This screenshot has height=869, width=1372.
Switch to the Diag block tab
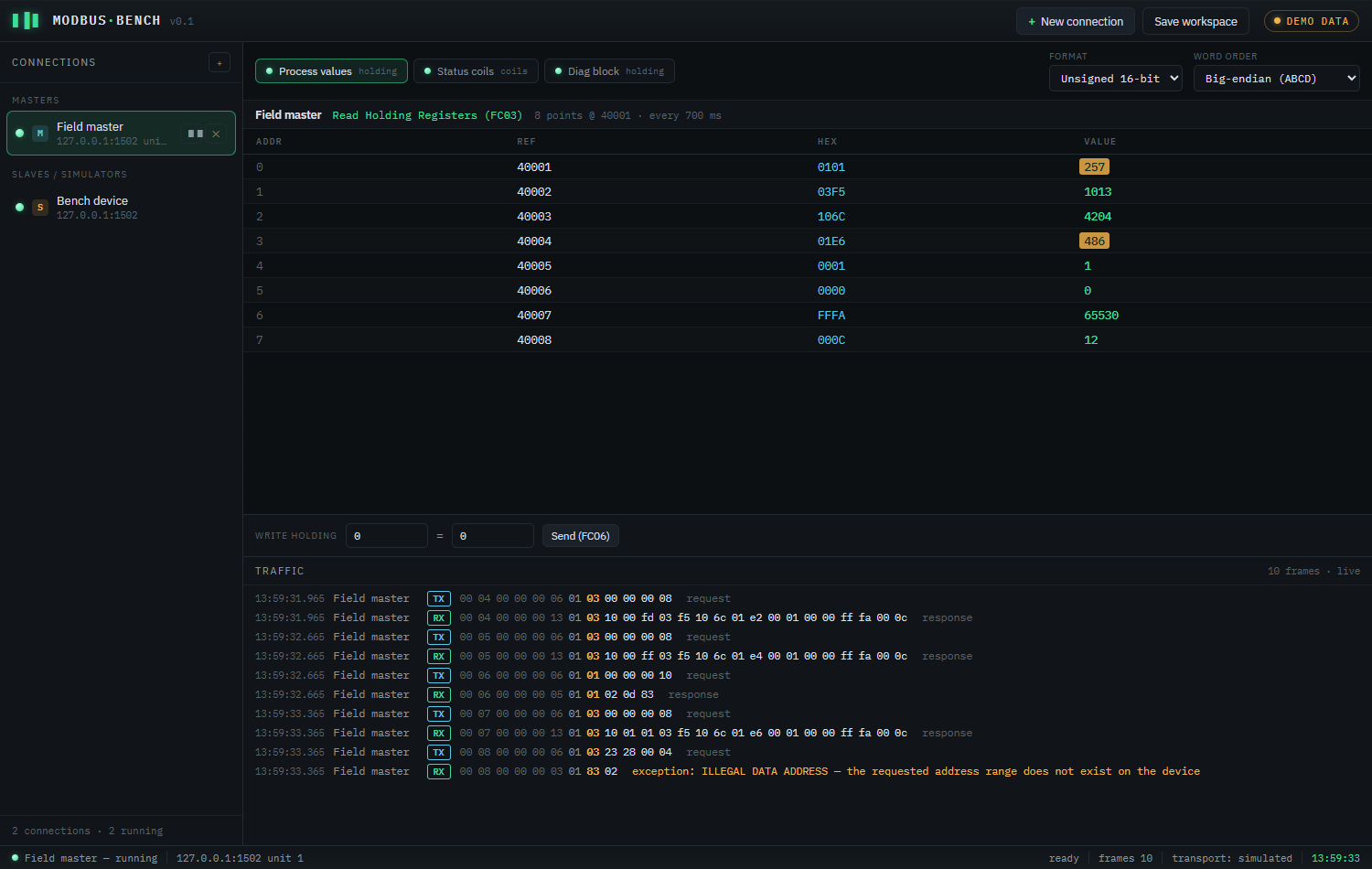pos(609,71)
